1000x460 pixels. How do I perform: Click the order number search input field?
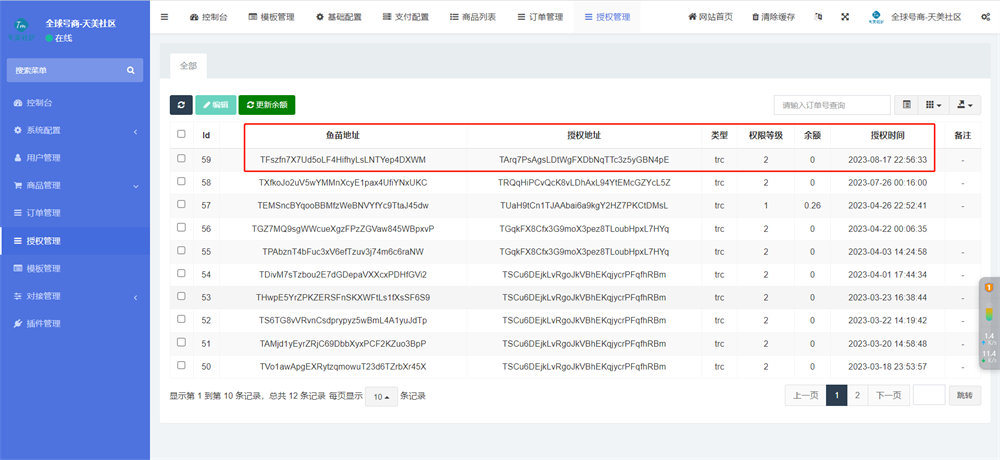click(831, 105)
